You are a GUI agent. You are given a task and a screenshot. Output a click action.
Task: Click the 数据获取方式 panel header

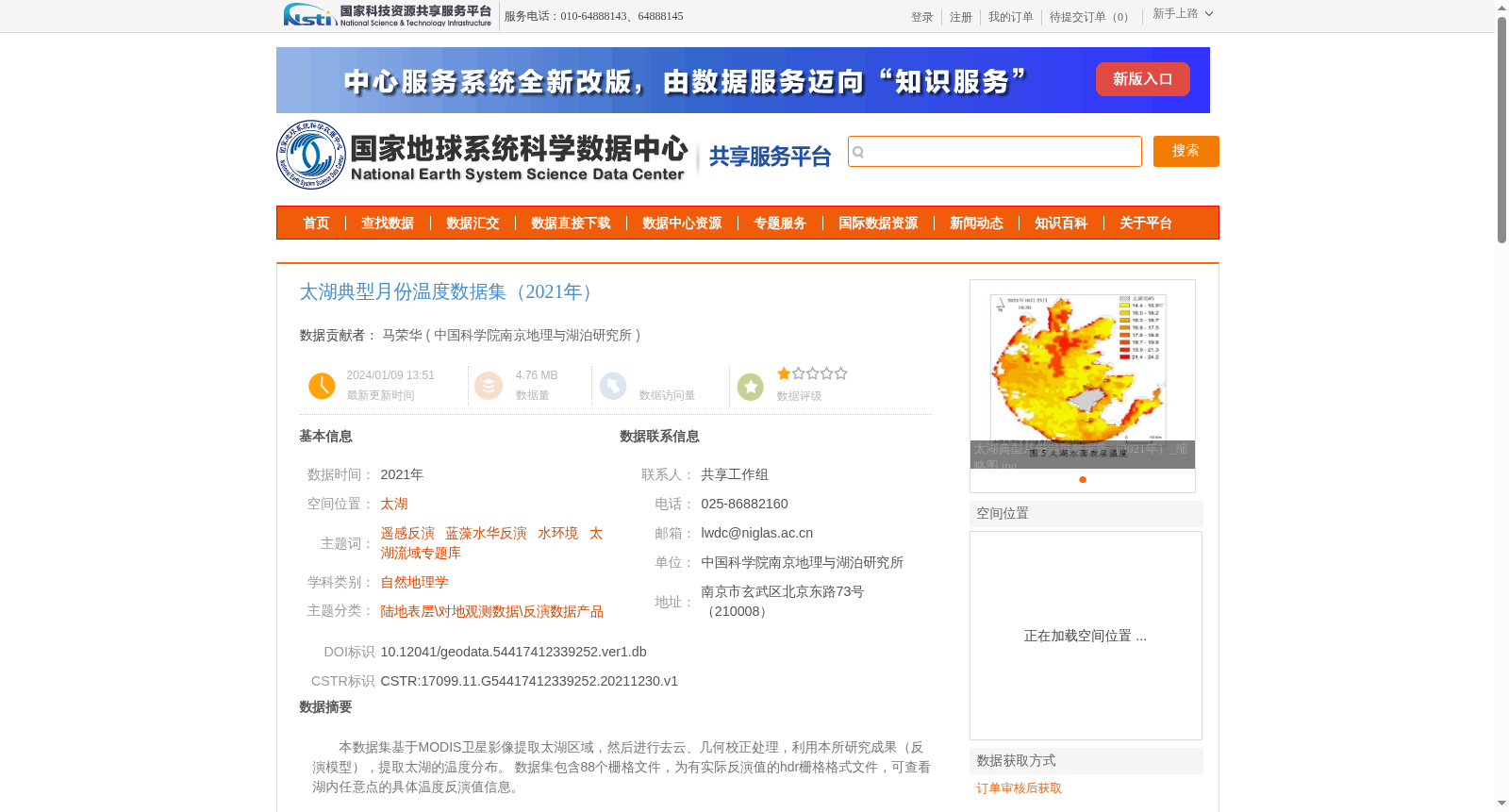click(1086, 760)
